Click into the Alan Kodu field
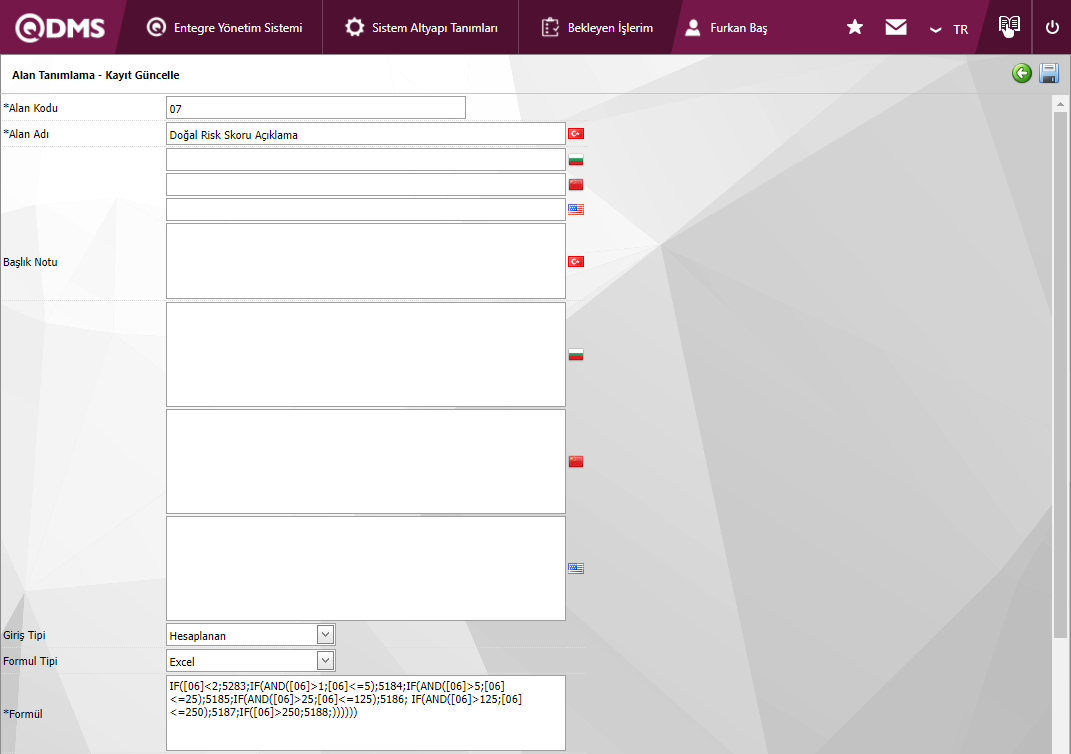The image size is (1071, 754). click(315, 108)
